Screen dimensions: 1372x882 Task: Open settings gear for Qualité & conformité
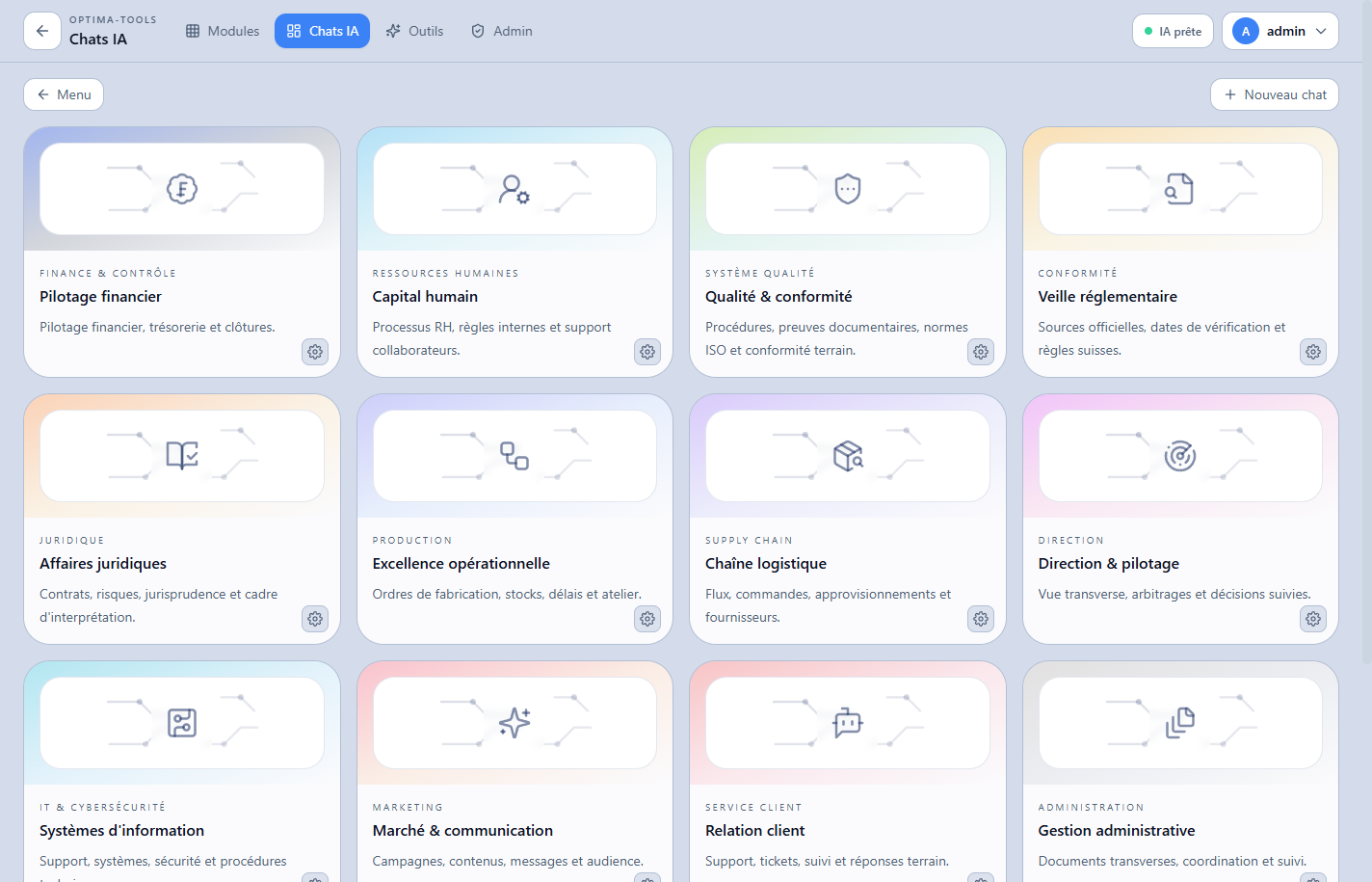981,352
